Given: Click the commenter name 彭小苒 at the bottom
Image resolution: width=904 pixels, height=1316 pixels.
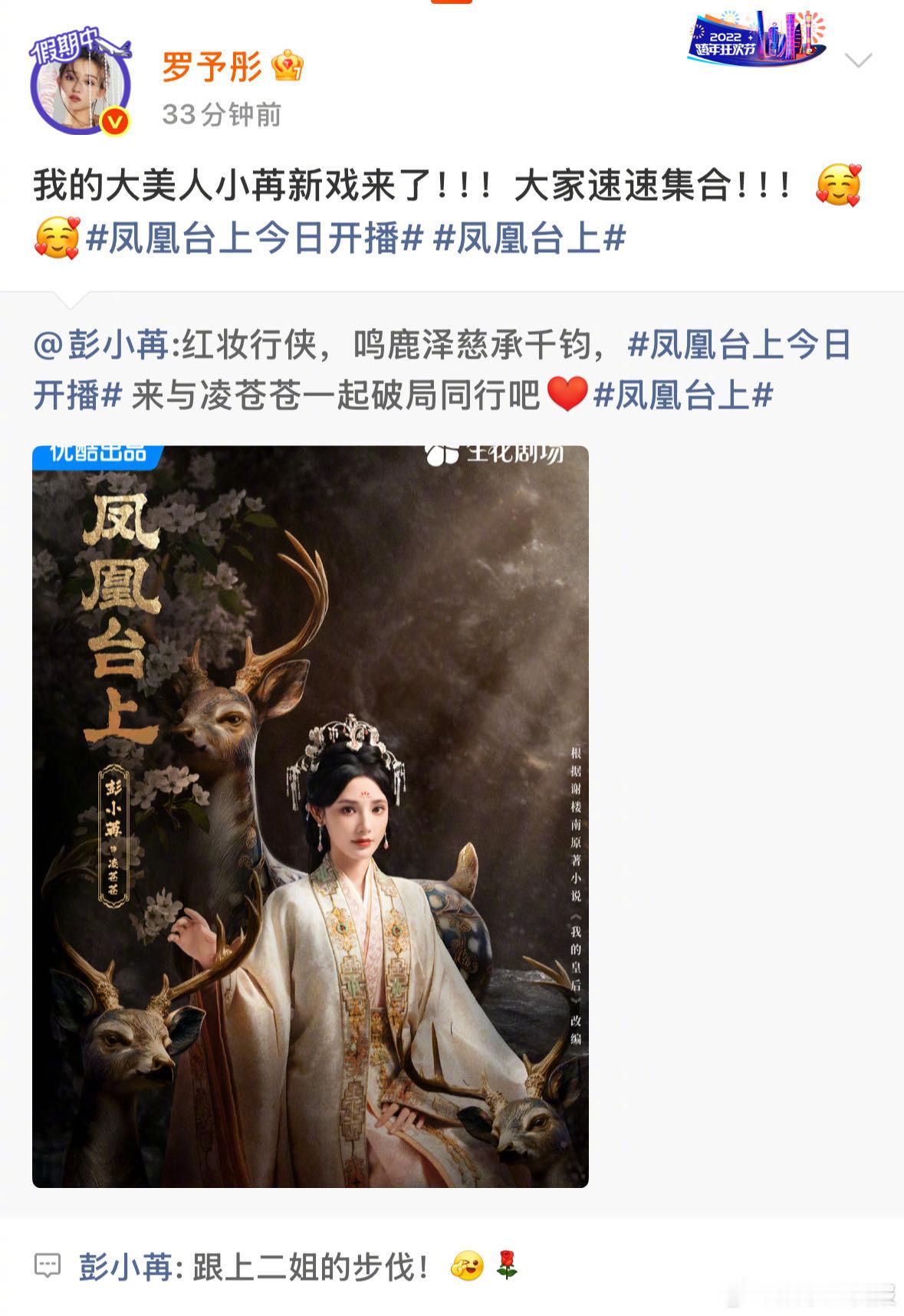Looking at the screenshot, I should click(x=126, y=1267).
